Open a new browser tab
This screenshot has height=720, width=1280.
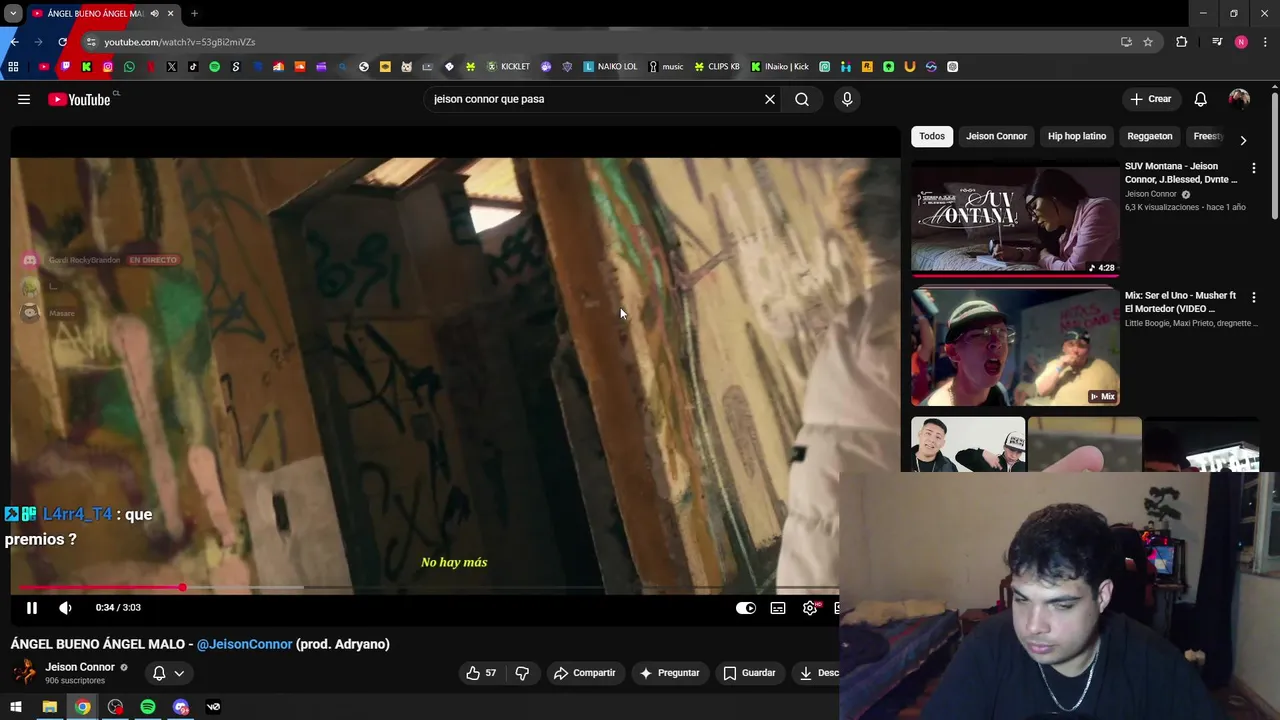[x=194, y=13]
